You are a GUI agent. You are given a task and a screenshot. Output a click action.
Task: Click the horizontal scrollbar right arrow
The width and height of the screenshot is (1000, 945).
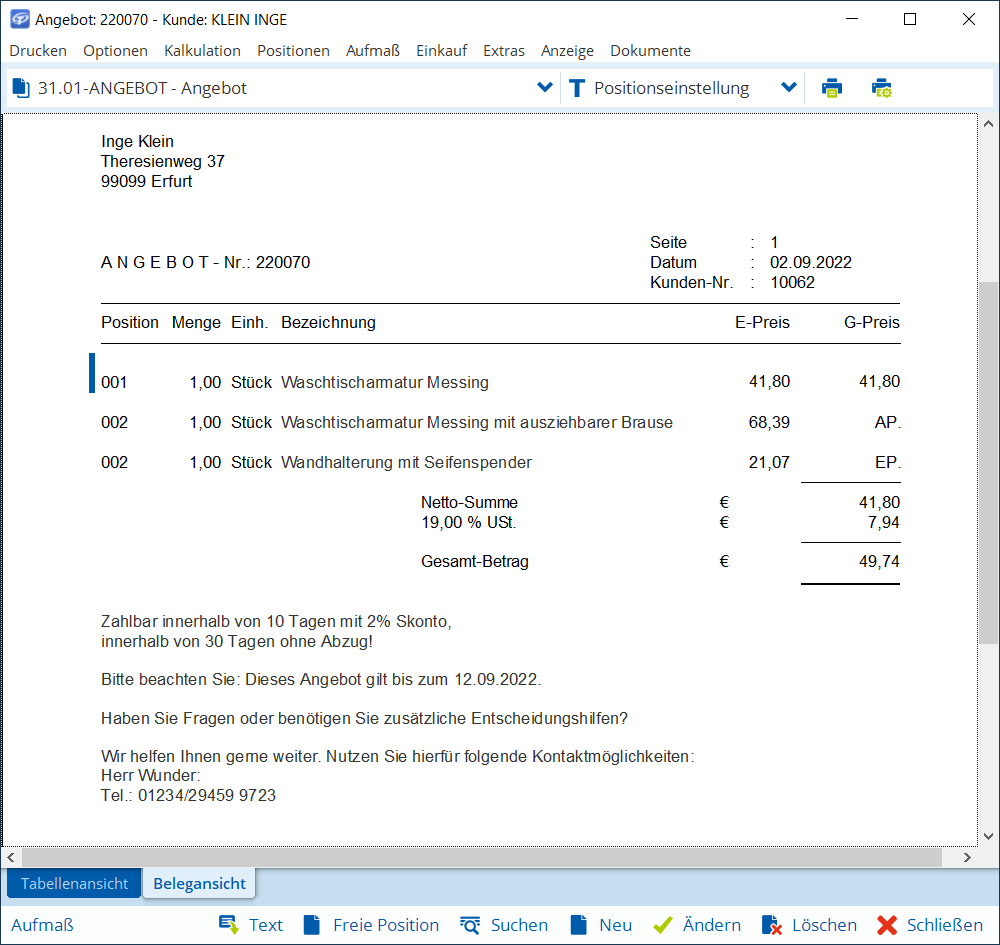[967, 858]
